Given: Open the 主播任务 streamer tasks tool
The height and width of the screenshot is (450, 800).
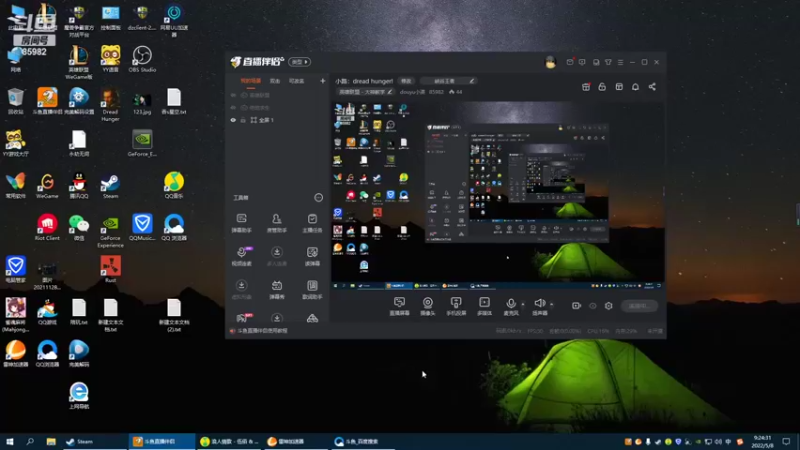Looking at the screenshot, I should pos(312,223).
